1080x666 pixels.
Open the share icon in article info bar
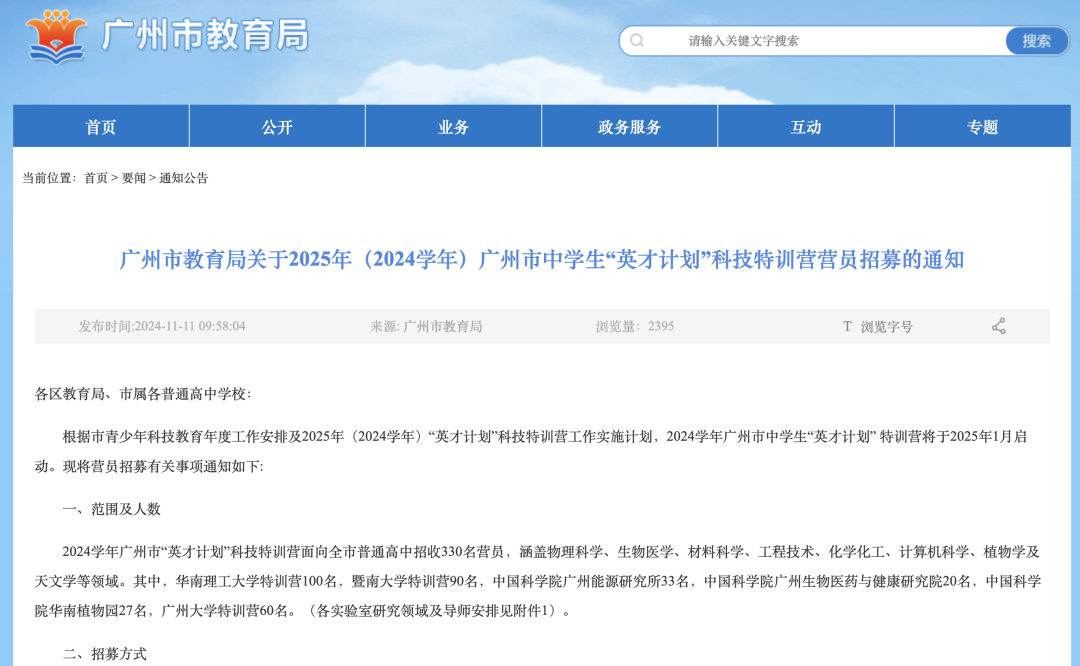coord(998,326)
